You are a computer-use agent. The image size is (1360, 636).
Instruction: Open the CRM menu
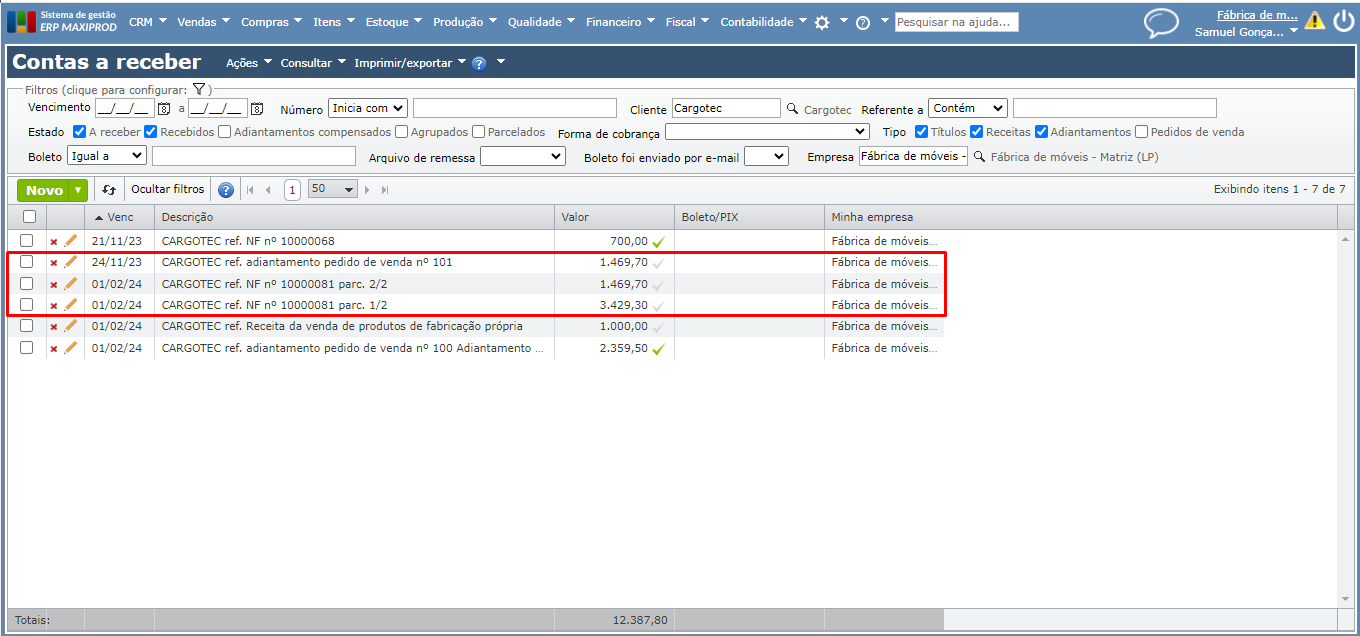(146, 22)
